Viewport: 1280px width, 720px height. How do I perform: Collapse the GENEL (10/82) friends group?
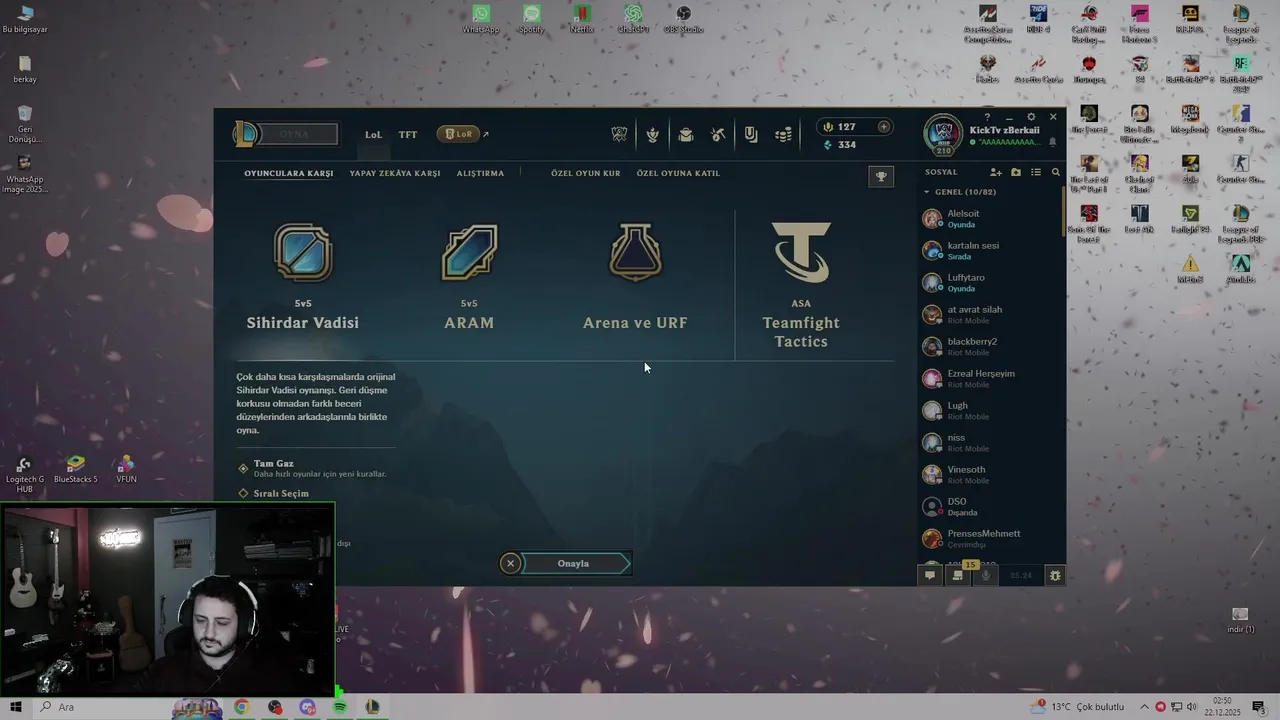tap(960, 192)
